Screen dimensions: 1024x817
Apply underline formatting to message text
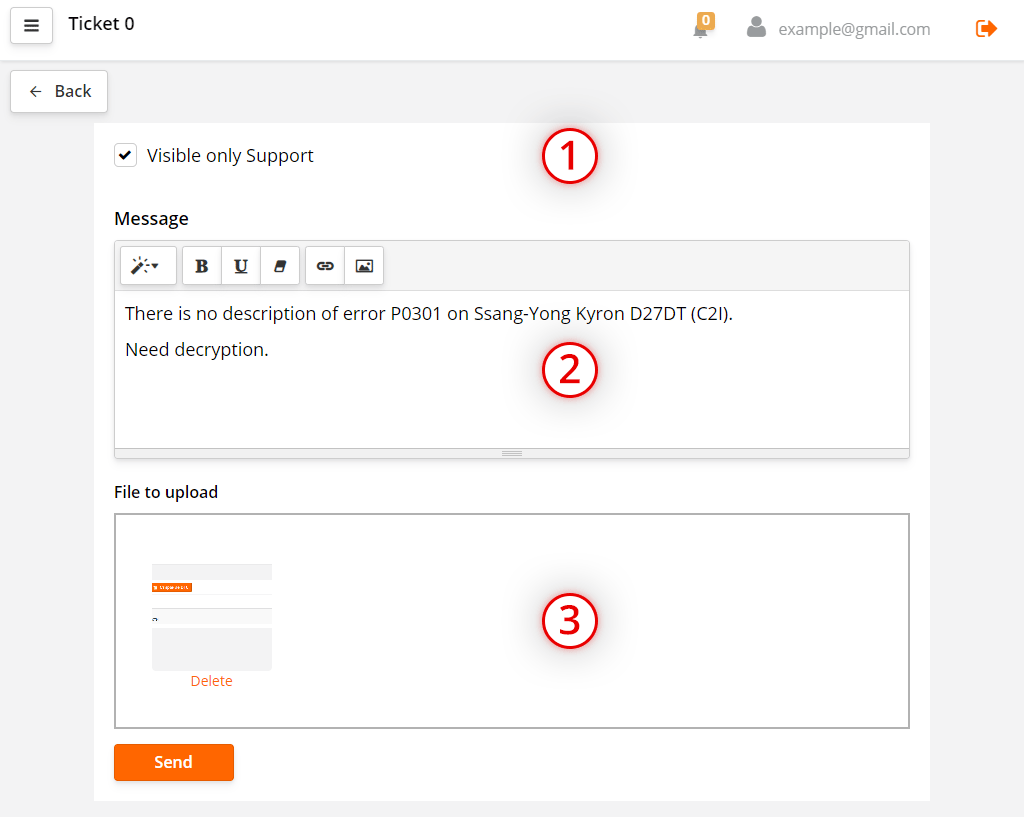point(241,266)
